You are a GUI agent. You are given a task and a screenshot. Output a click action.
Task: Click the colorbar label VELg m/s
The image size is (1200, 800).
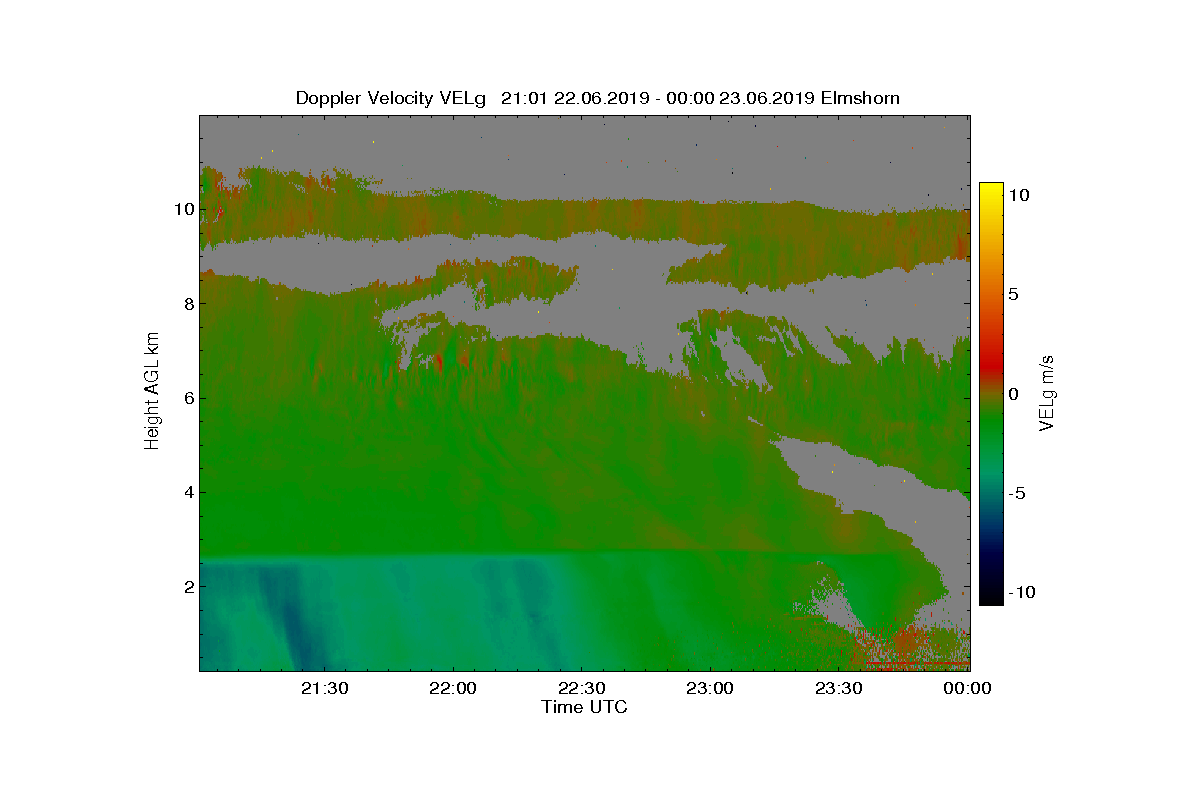[1047, 392]
